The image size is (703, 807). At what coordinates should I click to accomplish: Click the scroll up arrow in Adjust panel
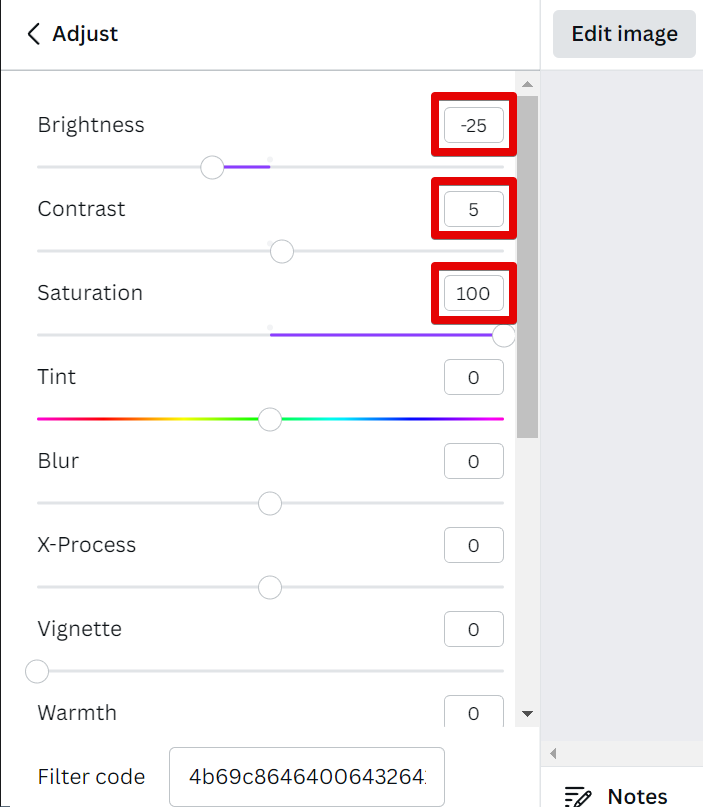pyautogui.click(x=528, y=83)
